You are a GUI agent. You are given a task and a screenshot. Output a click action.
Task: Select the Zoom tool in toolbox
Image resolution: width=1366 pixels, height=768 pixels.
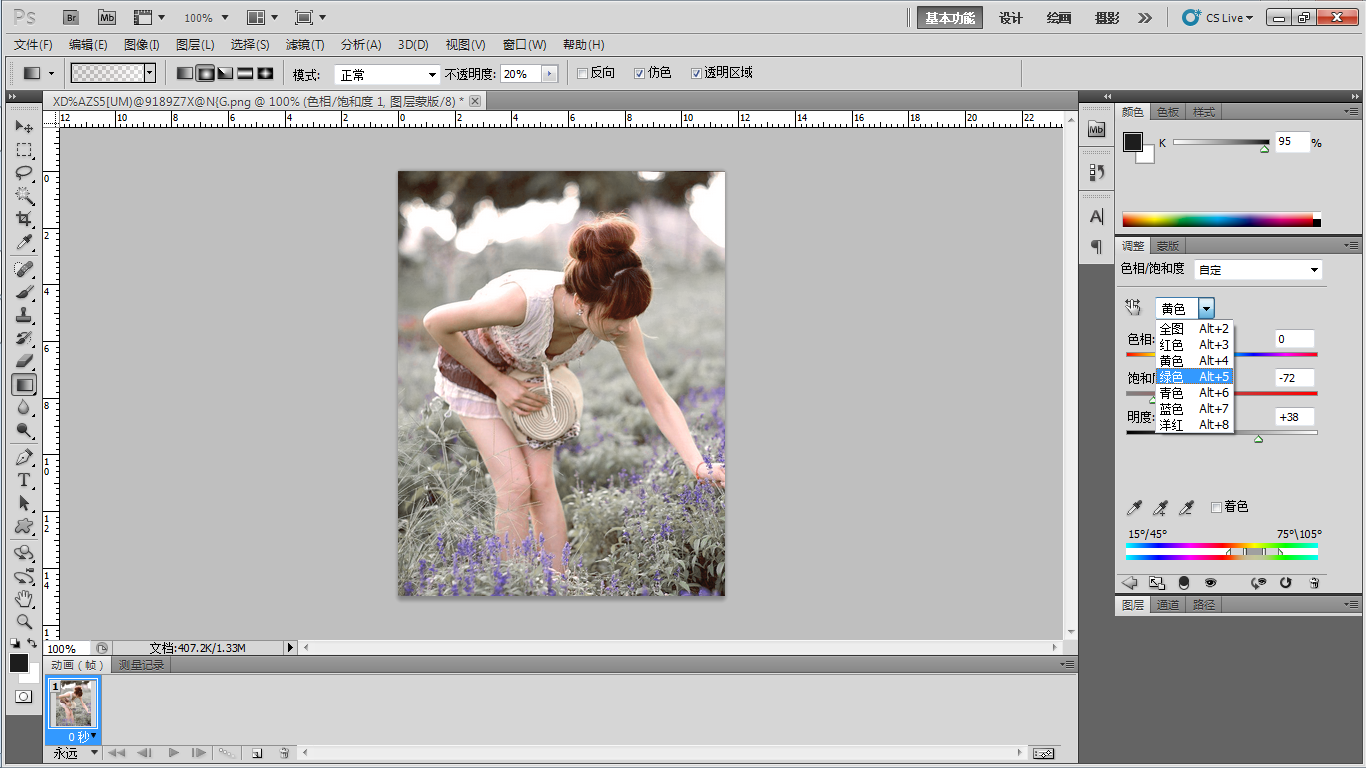pyautogui.click(x=24, y=621)
